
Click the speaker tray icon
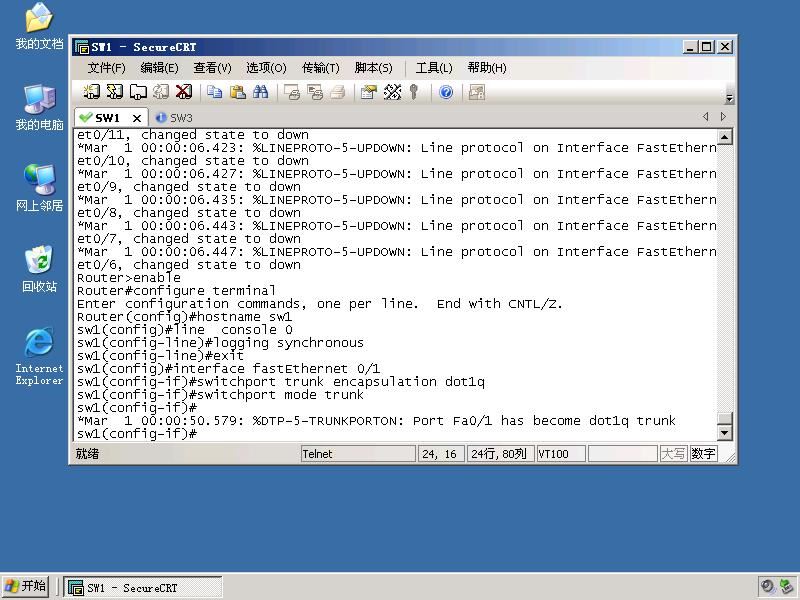[x=767, y=587]
